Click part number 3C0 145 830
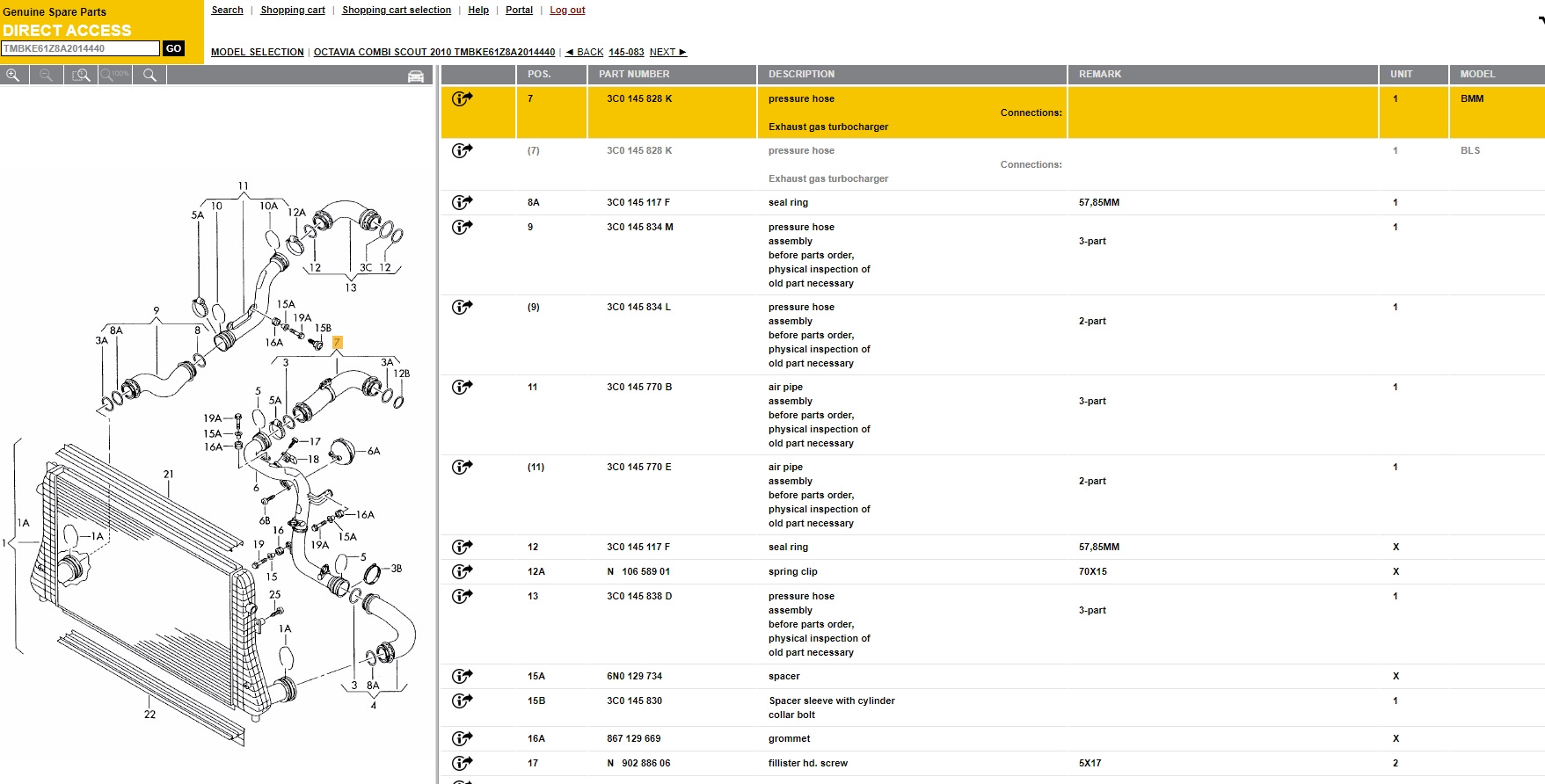 [634, 701]
